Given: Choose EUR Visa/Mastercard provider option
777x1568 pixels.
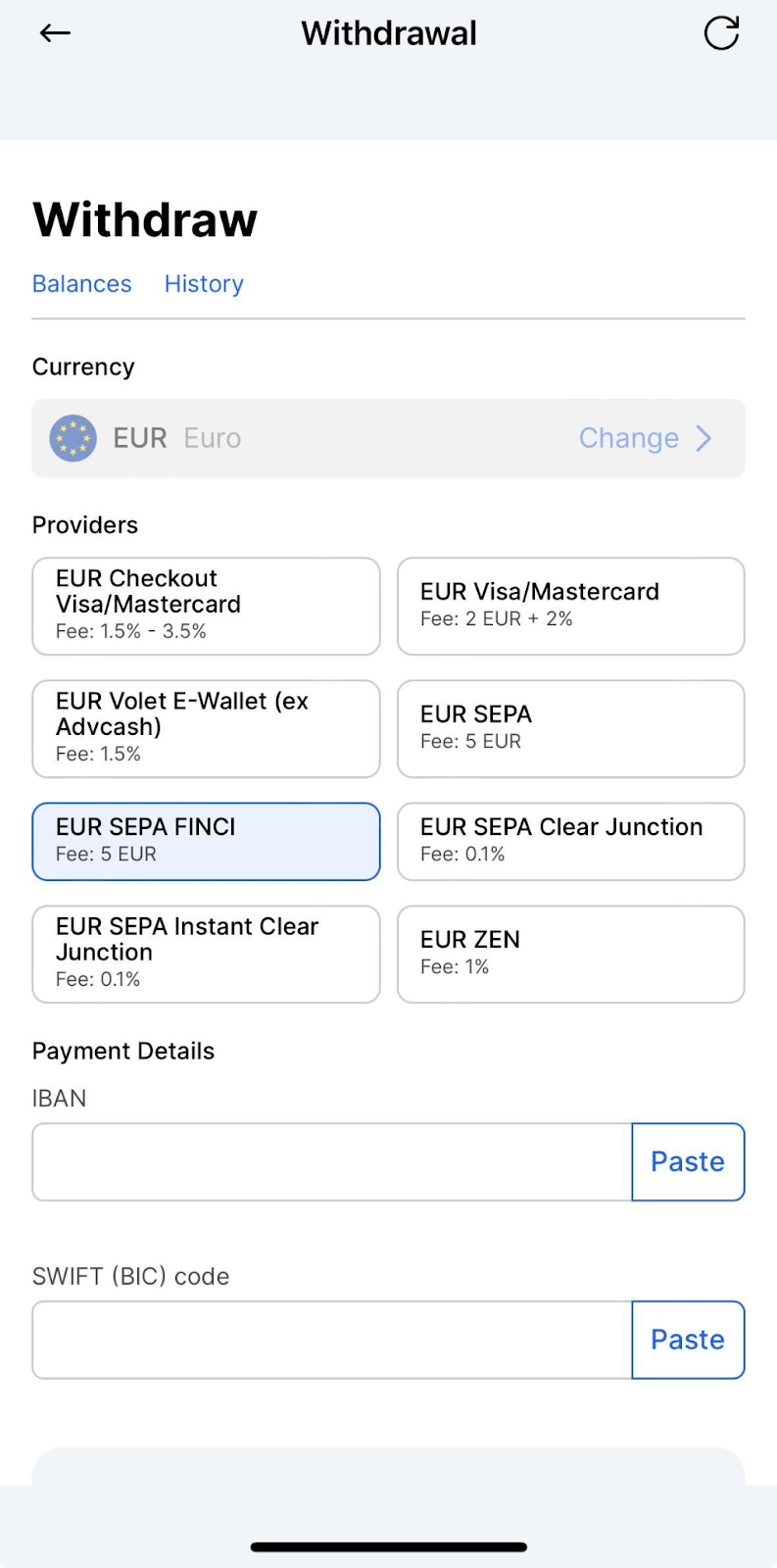Looking at the screenshot, I should click(x=570, y=606).
